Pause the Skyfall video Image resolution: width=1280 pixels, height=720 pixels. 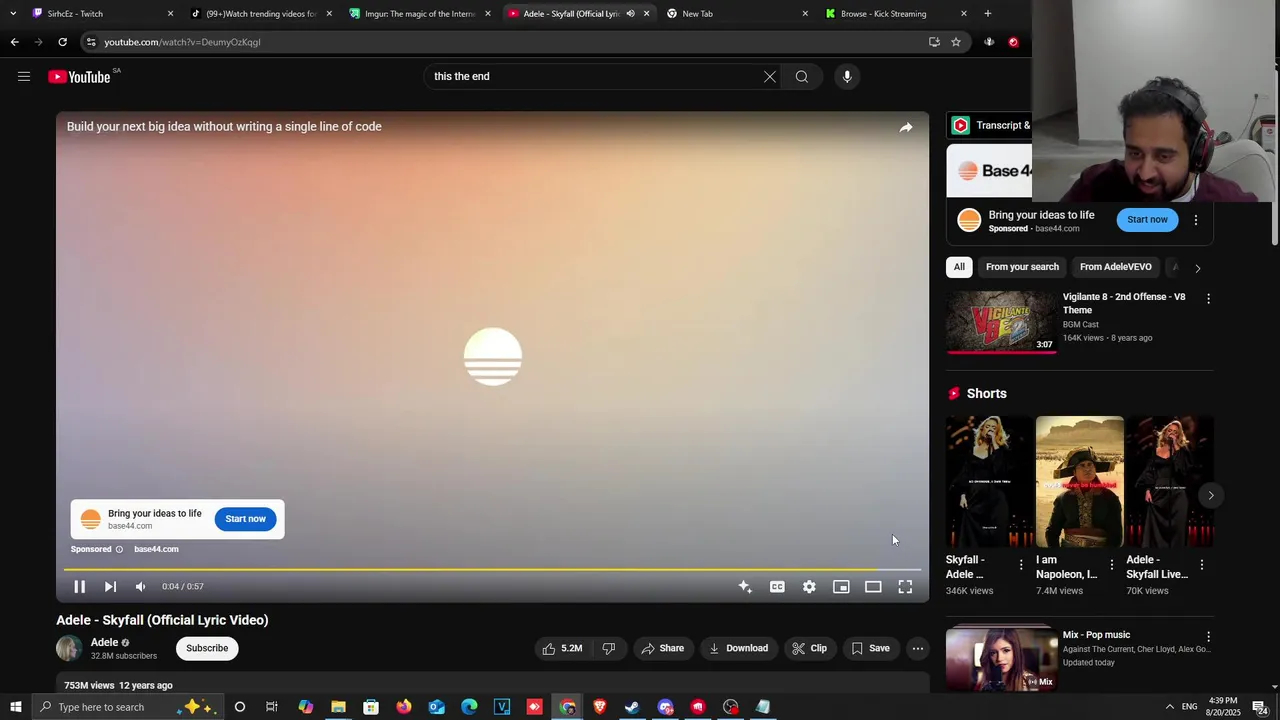pyautogui.click(x=79, y=587)
